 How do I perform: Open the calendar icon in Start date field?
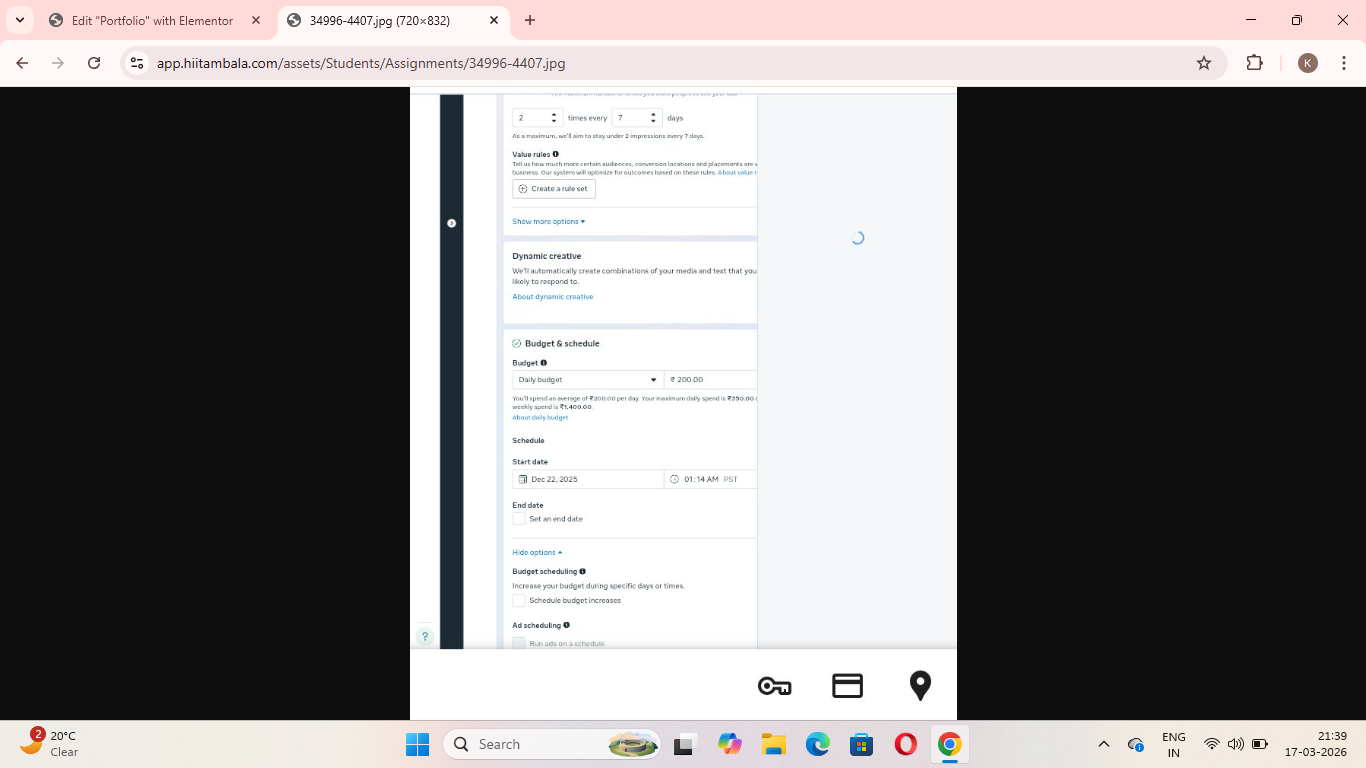(523, 479)
